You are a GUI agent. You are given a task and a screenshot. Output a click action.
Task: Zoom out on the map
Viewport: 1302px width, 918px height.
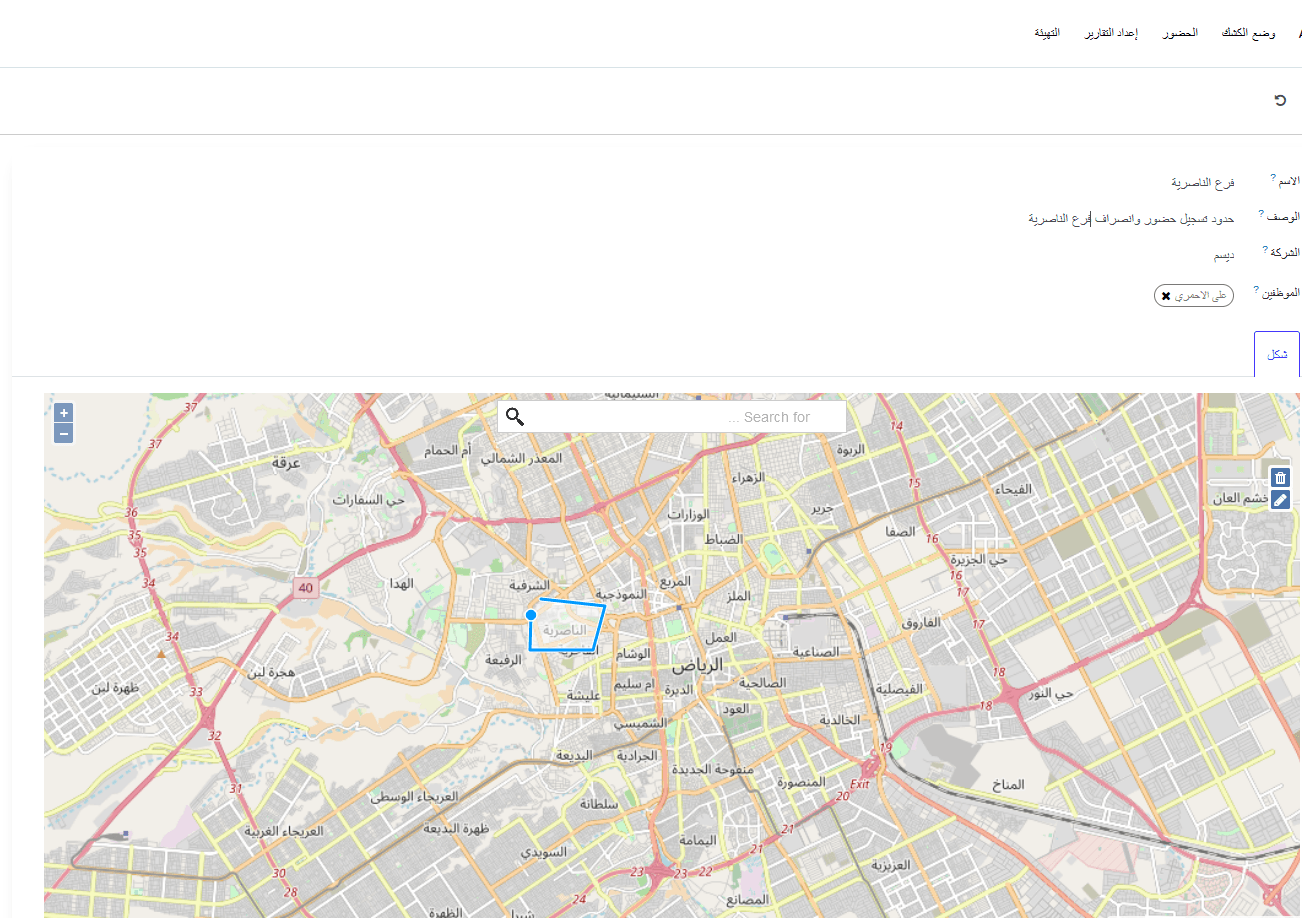click(63, 433)
